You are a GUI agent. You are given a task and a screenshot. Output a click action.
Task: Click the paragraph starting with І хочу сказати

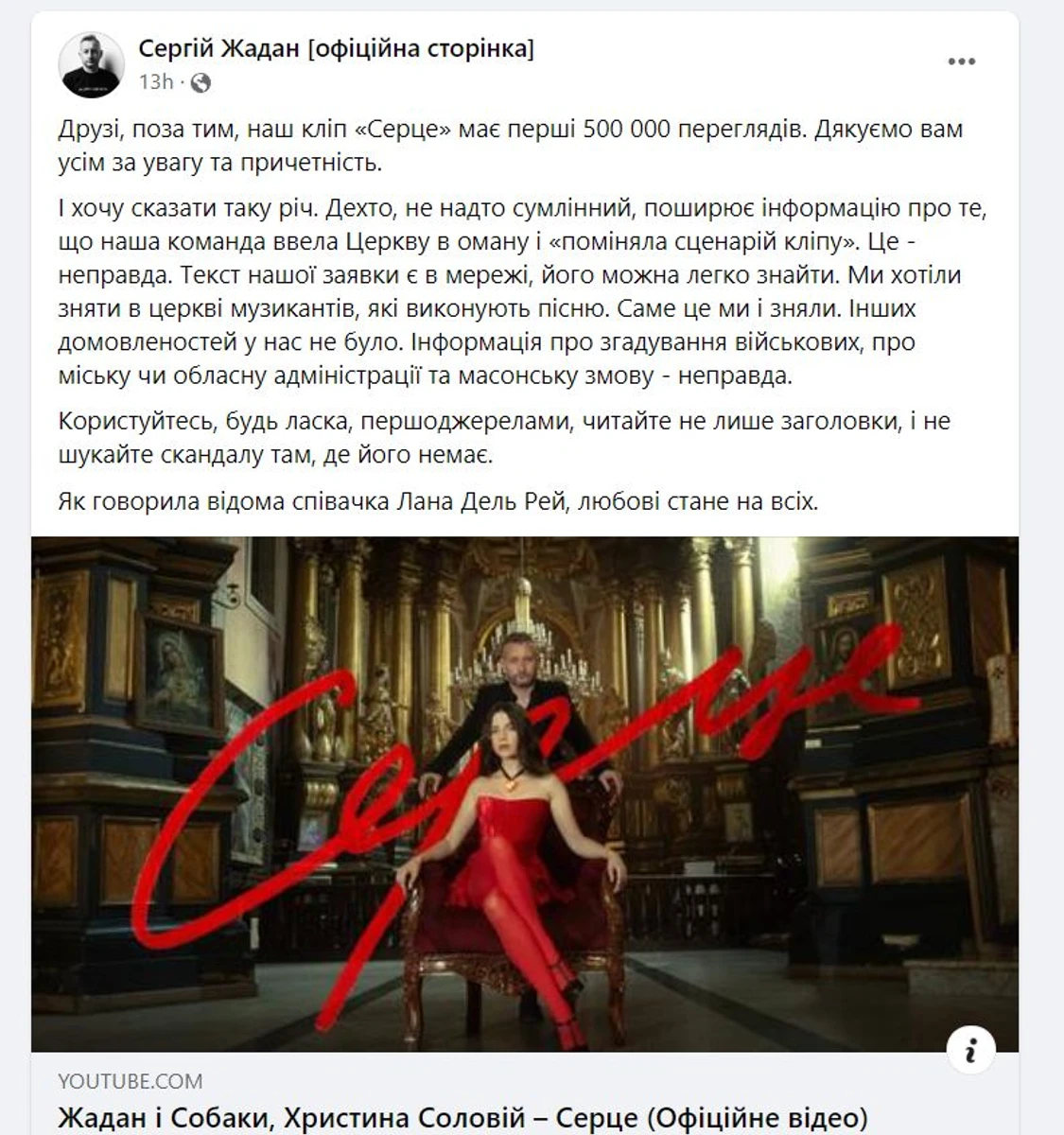522,292
